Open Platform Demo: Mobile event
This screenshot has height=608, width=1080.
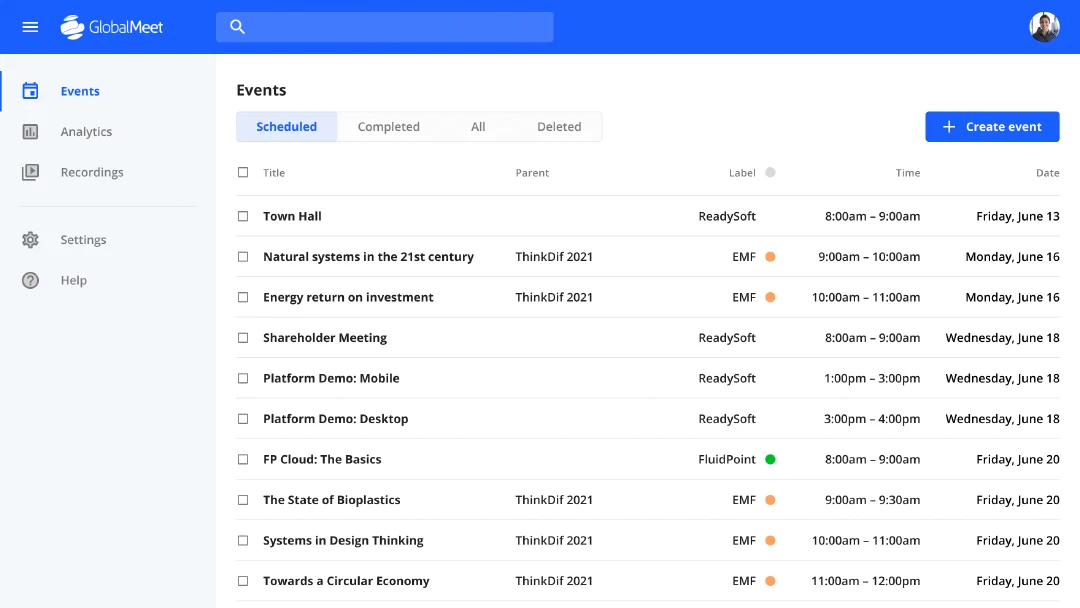(331, 378)
